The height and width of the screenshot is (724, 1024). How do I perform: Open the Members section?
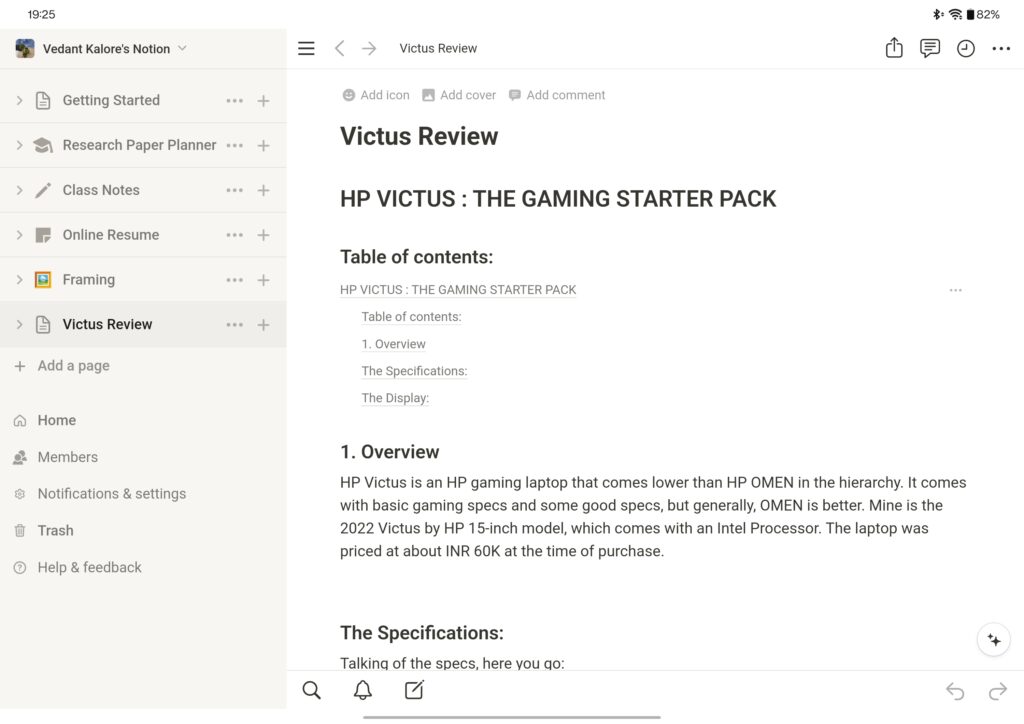pyautogui.click(x=56, y=457)
